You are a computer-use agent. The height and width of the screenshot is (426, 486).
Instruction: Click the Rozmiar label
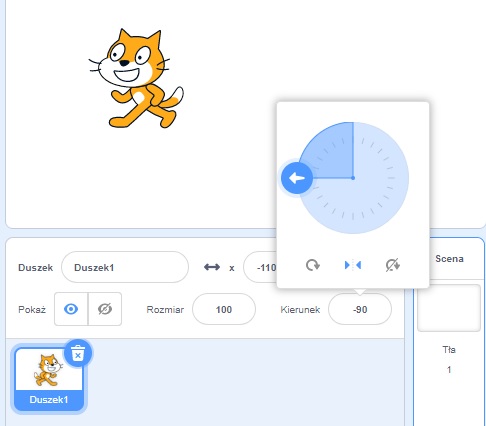click(165, 310)
